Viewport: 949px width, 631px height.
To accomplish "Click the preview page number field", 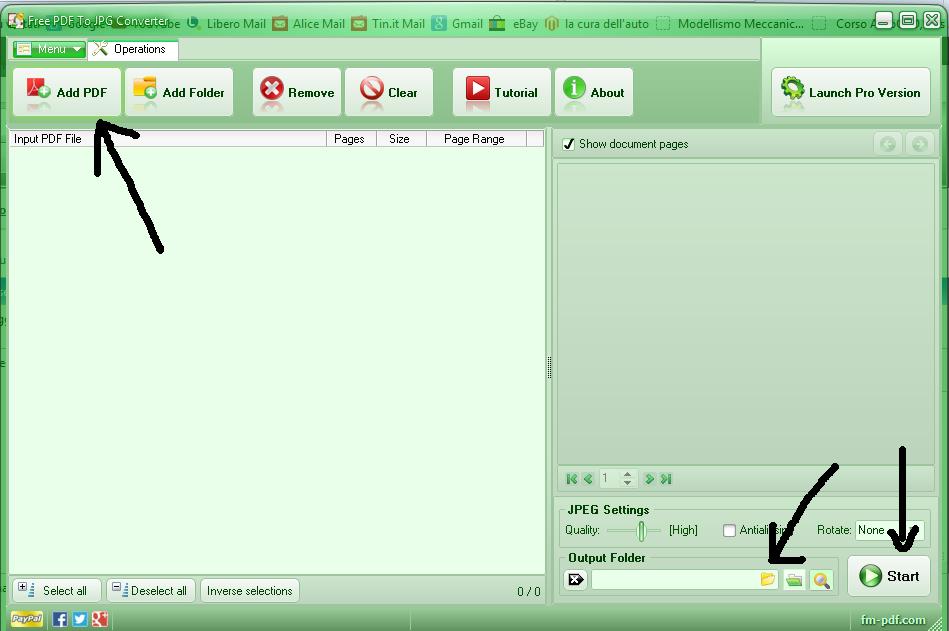I will 609,479.
